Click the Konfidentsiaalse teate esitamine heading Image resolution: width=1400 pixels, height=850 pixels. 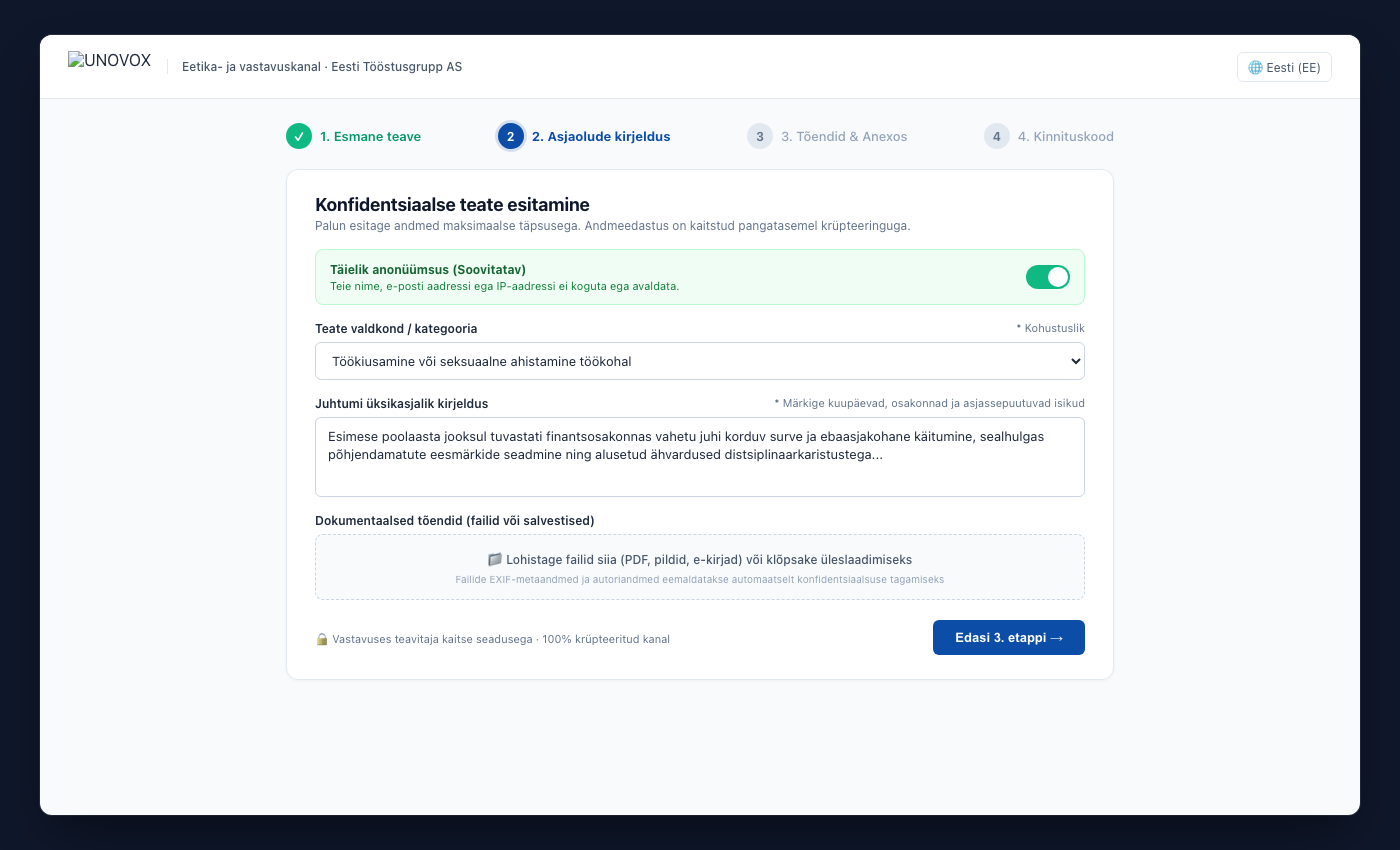tap(452, 205)
